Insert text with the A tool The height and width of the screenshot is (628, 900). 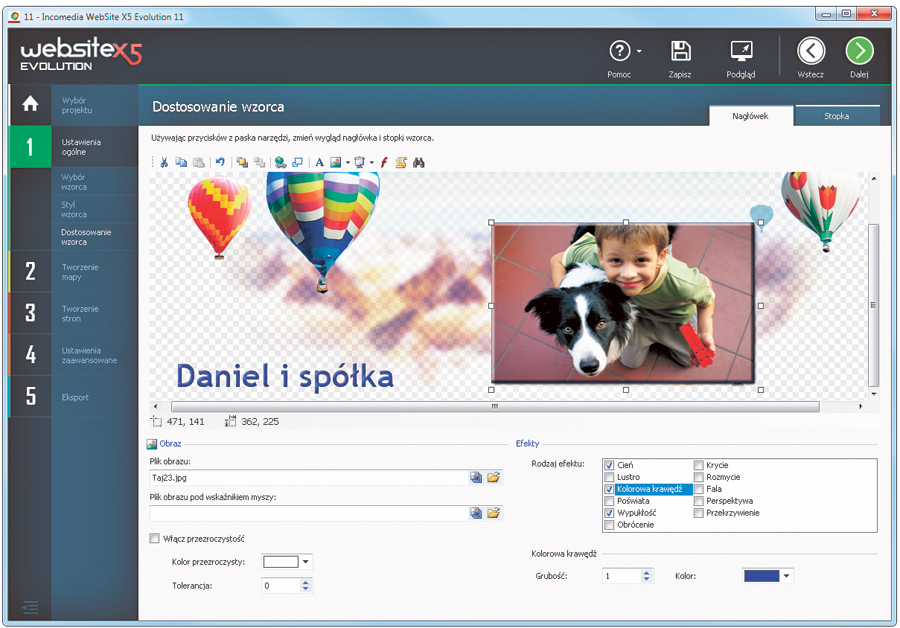click(x=320, y=162)
